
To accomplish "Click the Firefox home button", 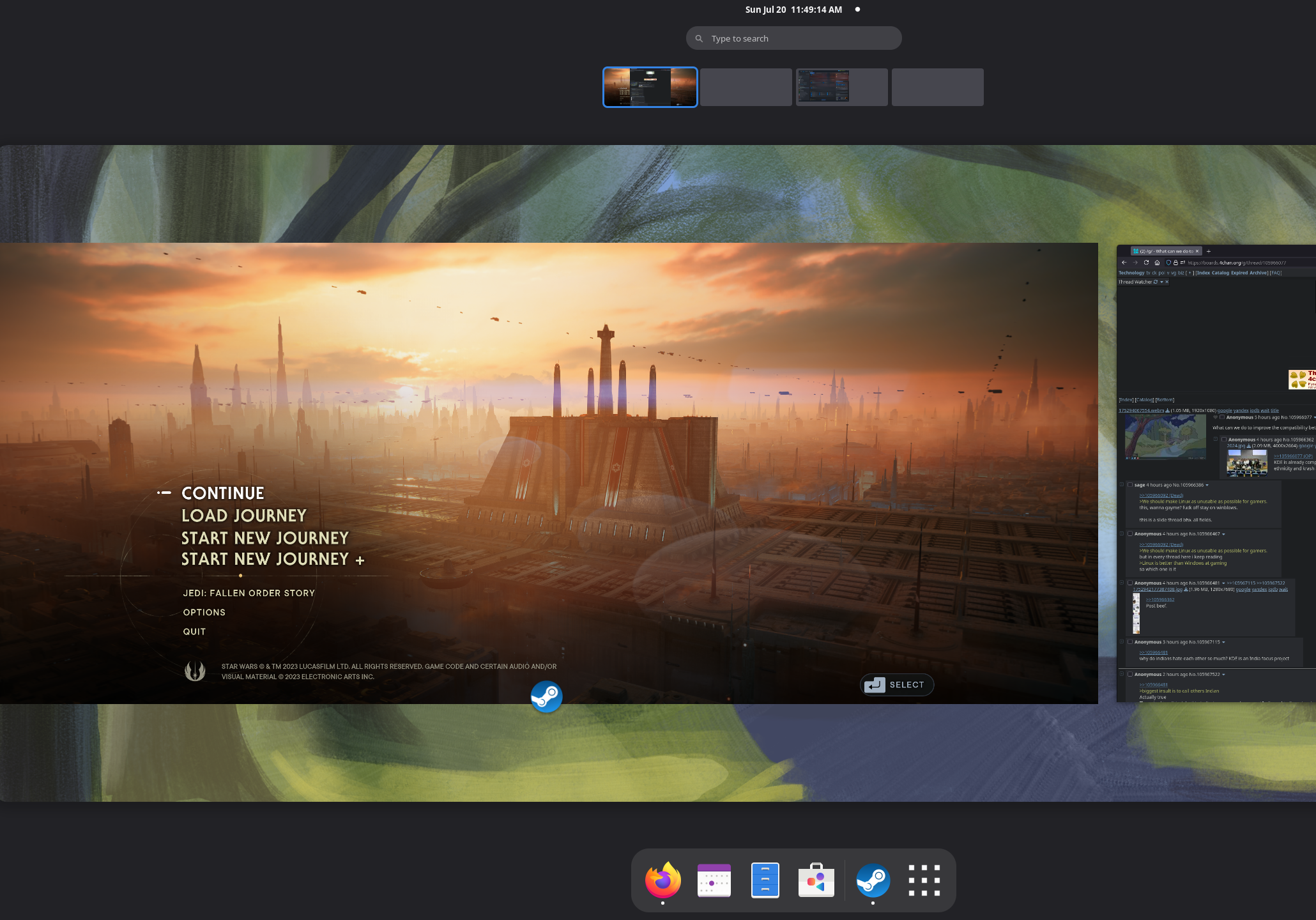I will pyautogui.click(x=1157, y=263).
